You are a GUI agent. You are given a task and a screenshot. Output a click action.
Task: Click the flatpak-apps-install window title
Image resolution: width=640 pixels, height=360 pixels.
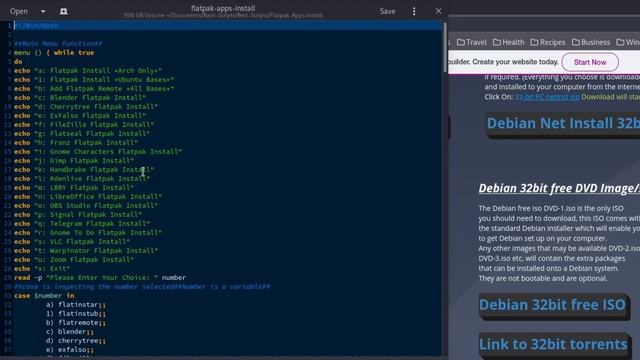pos(223,8)
